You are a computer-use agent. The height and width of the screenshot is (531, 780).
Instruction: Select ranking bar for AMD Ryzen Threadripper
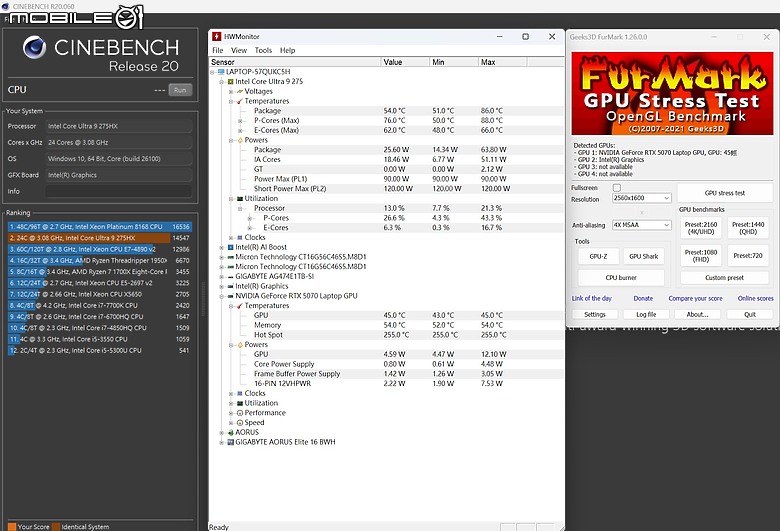click(99, 260)
